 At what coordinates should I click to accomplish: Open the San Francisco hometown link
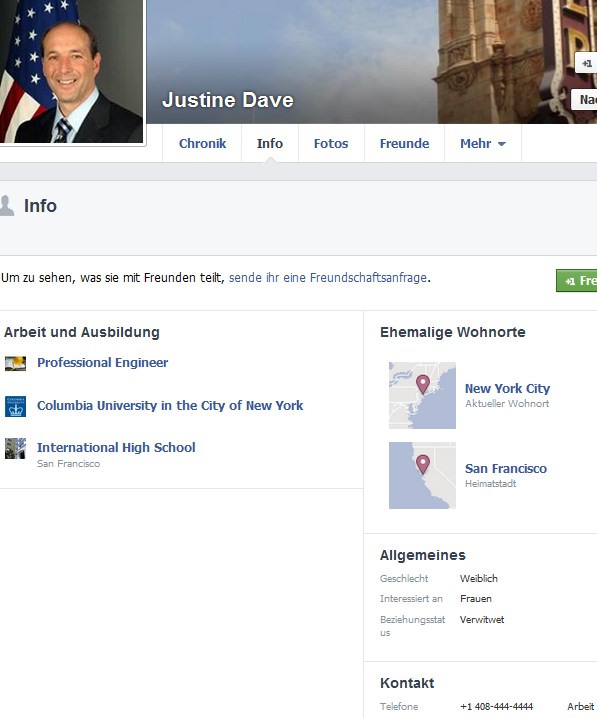506,468
